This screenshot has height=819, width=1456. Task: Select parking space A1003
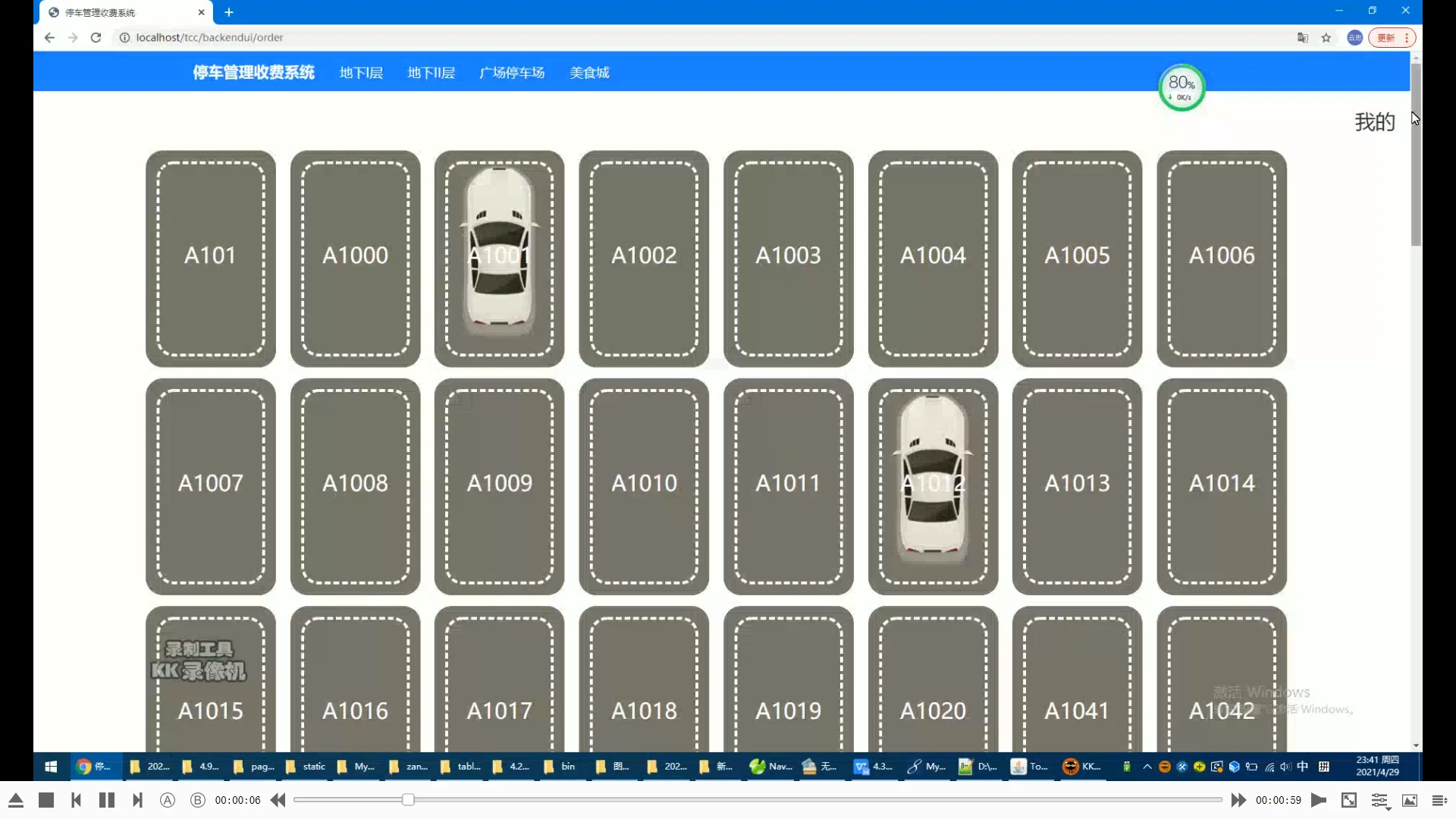tap(788, 258)
